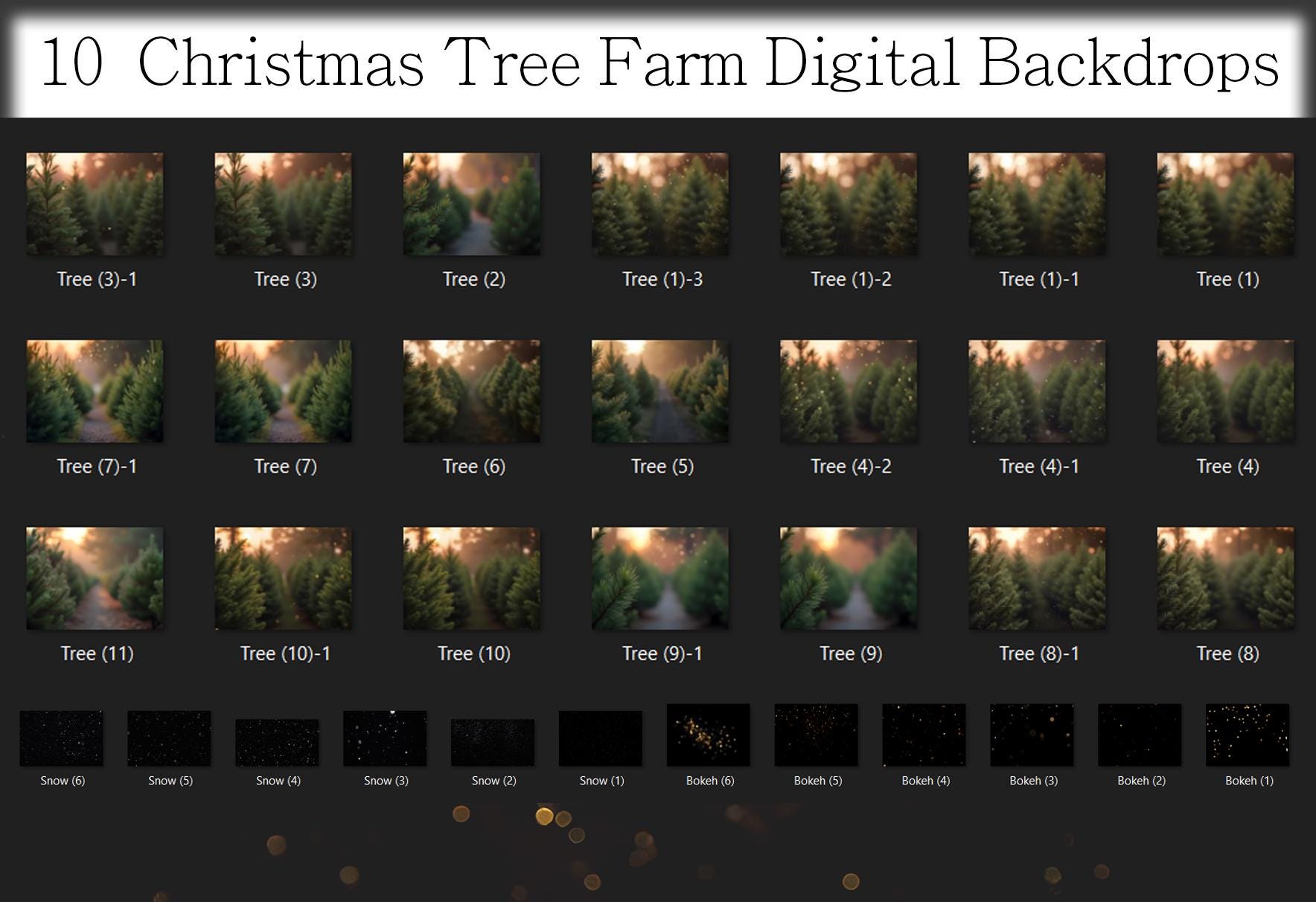1316x902 pixels.
Task: Choose the Tree (7)-1 thumbnail
Action: [95, 391]
